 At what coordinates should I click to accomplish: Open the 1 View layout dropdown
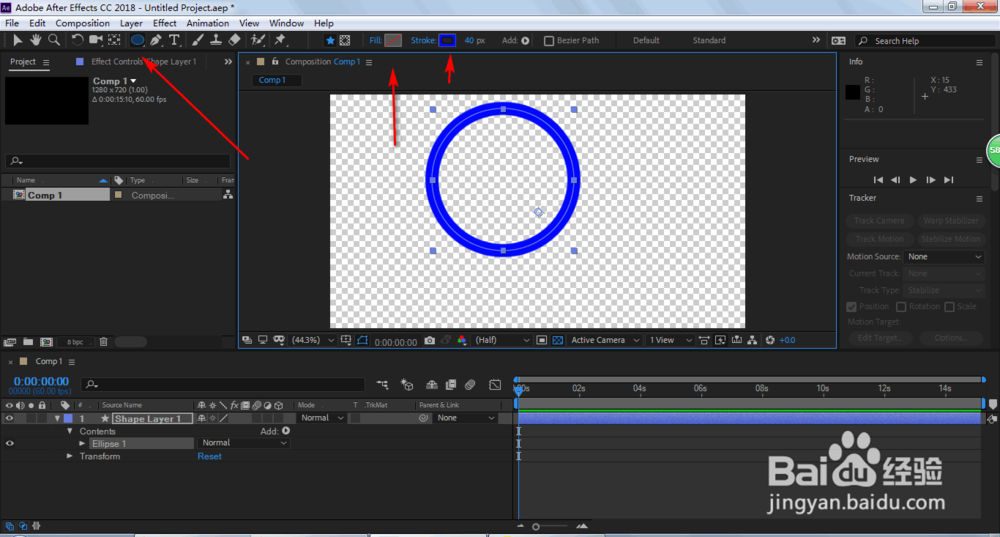(x=670, y=341)
